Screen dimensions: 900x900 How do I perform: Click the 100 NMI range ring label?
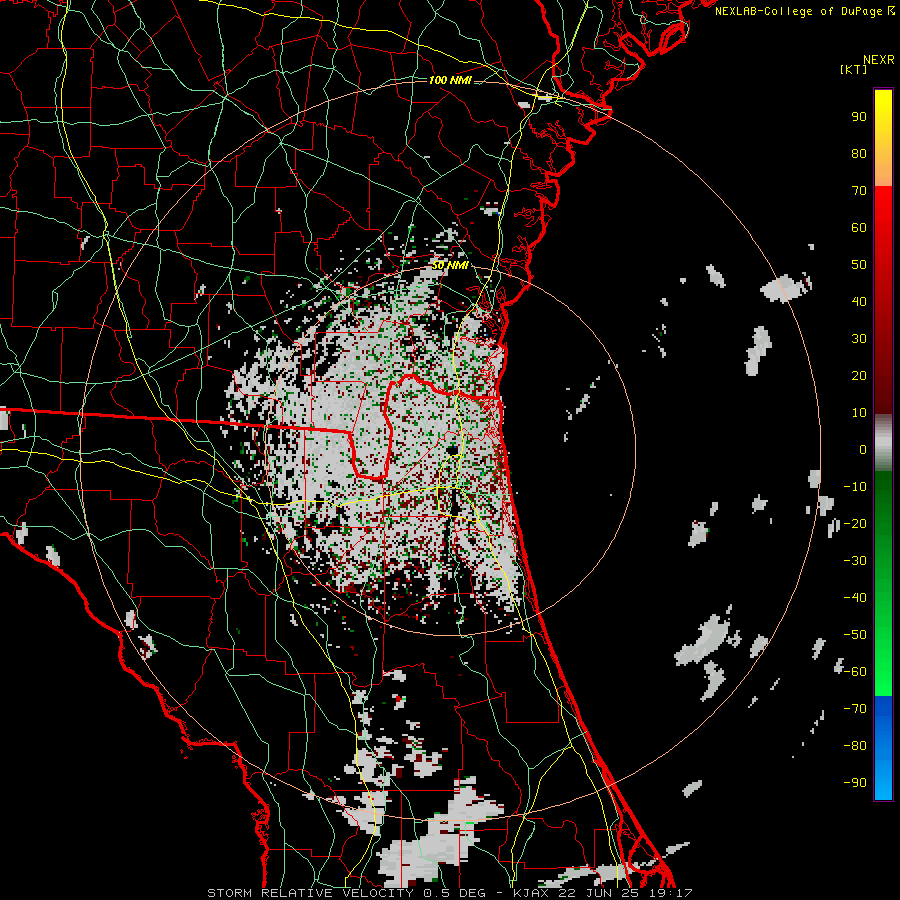[x=450, y=80]
